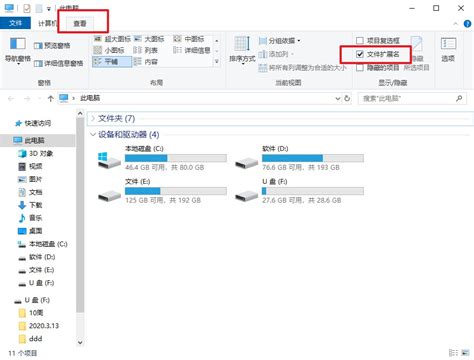Expand the layout gallery more arrow
The width and height of the screenshot is (474, 360).
point(217,62)
